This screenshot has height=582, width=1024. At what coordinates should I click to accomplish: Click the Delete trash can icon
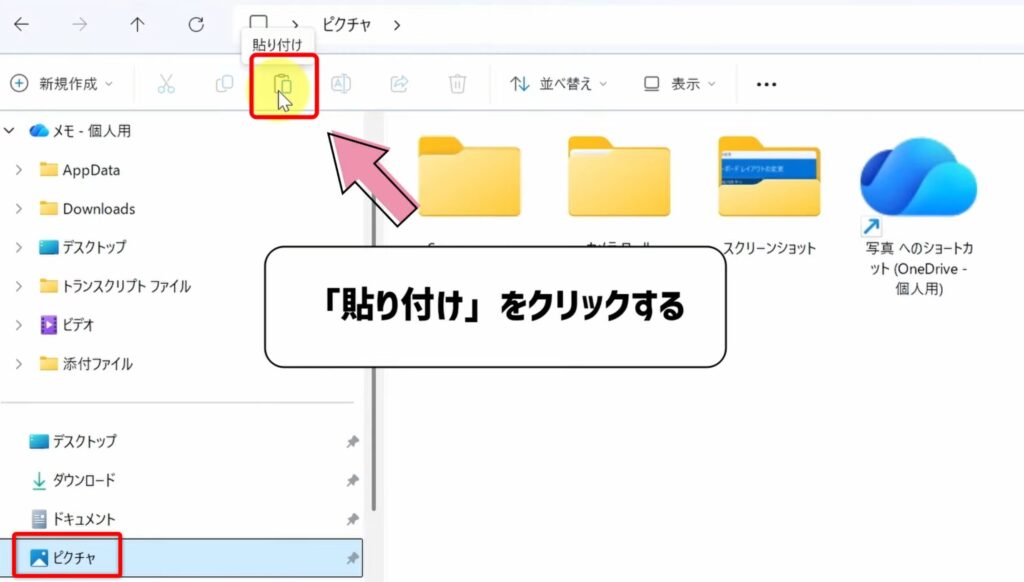click(x=457, y=85)
